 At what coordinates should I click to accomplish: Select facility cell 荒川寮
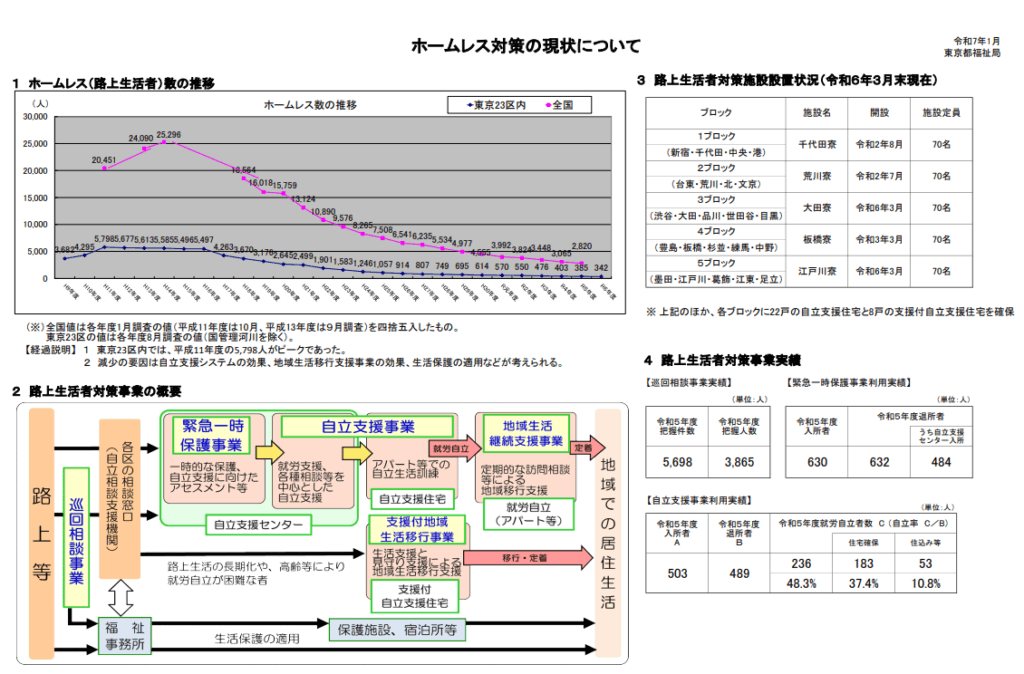click(817, 176)
